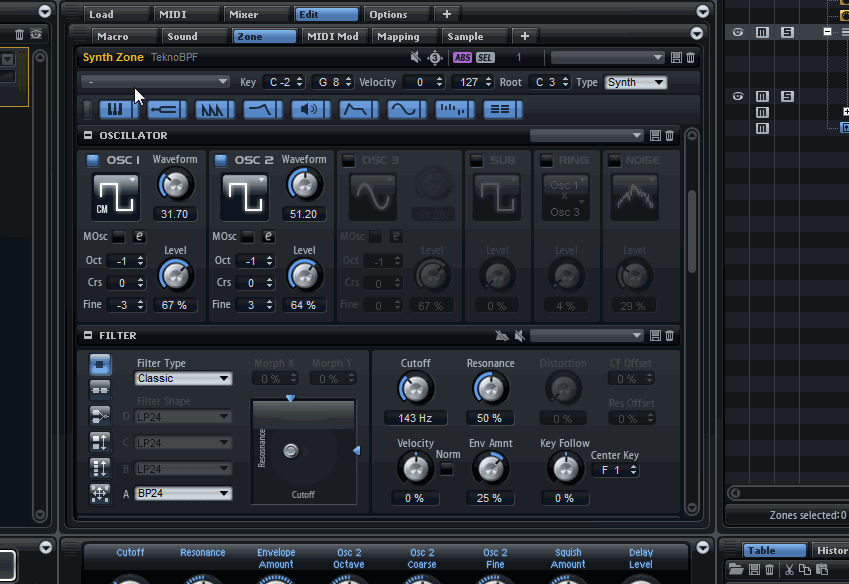Open the Synth Zone preset dropdown
This screenshot has width=849, height=584.
pos(607,57)
